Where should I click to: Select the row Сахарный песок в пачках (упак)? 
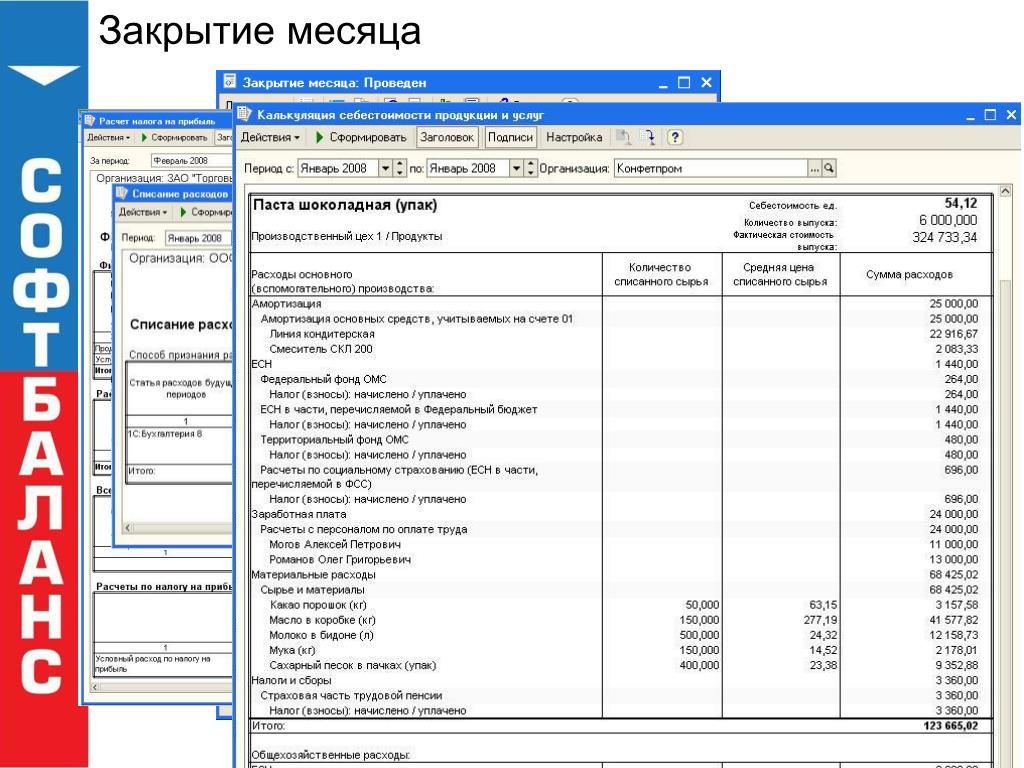coord(621,665)
